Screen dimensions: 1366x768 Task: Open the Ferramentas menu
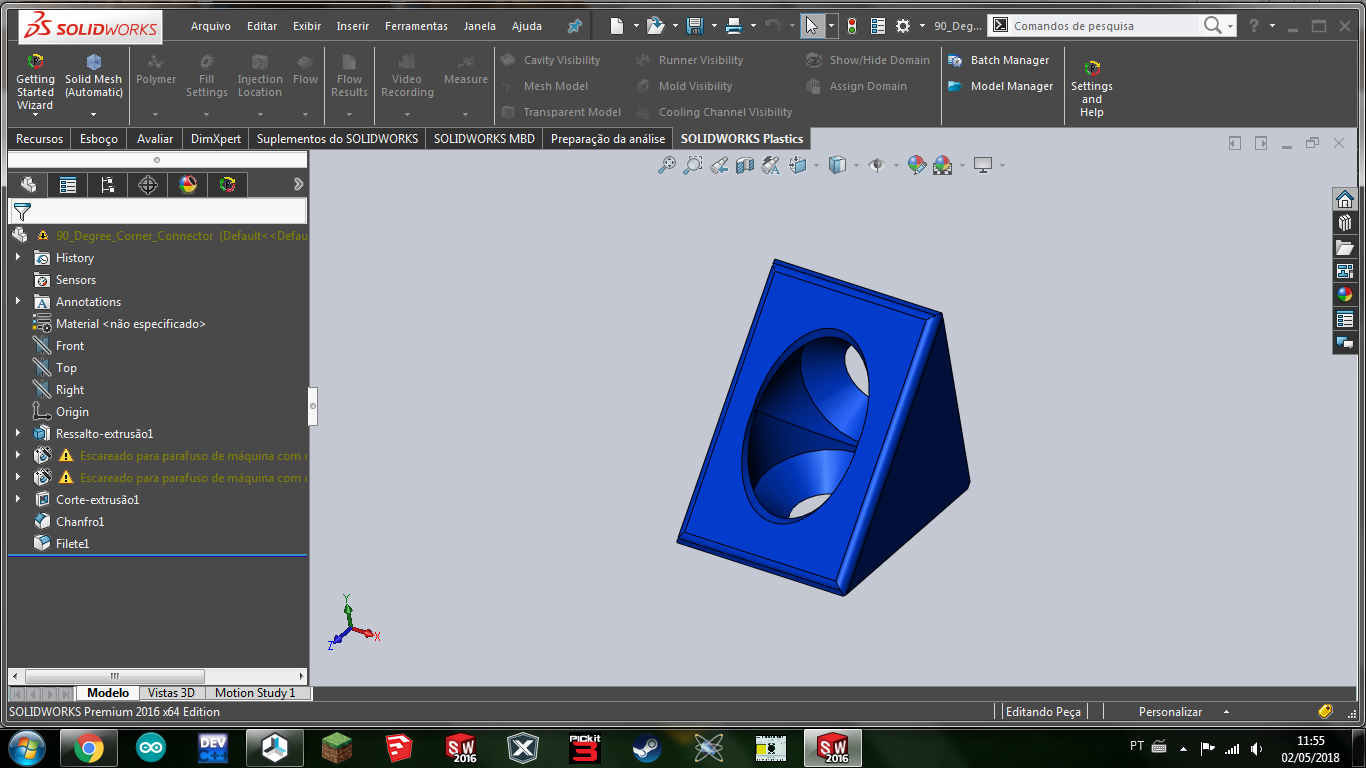(x=416, y=26)
